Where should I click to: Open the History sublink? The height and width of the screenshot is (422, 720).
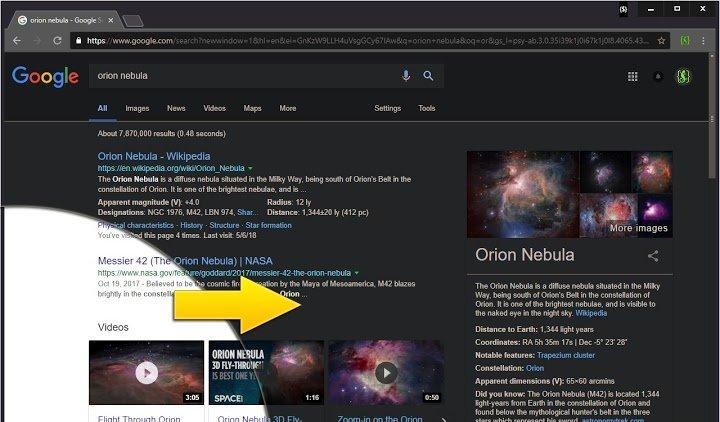tap(191, 225)
